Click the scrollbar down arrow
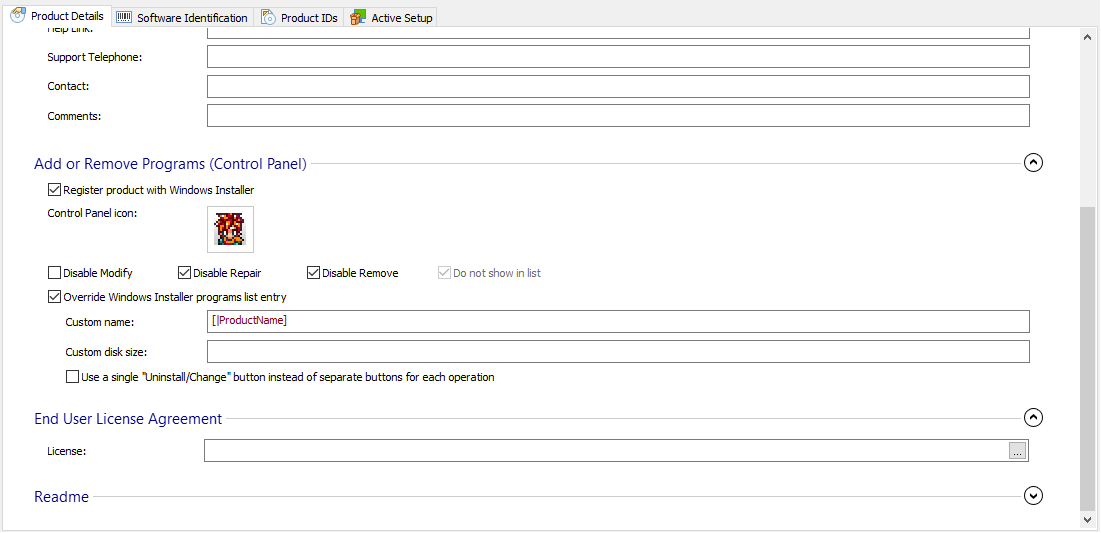The height and width of the screenshot is (533, 1101). click(x=1089, y=520)
